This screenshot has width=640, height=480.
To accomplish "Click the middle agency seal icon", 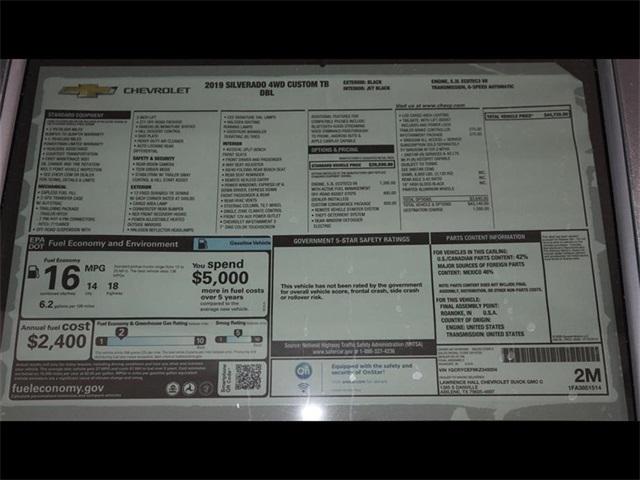I will 189,387.
